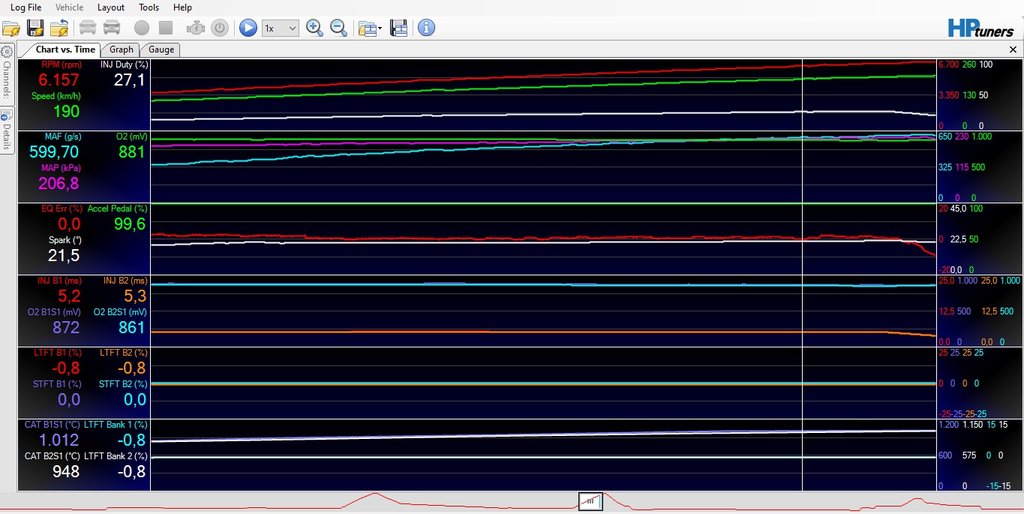The height and width of the screenshot is (514, 1024).
Task: Click the MAP value 206,8
Action: pyautogui.click(x=59, y=184)
